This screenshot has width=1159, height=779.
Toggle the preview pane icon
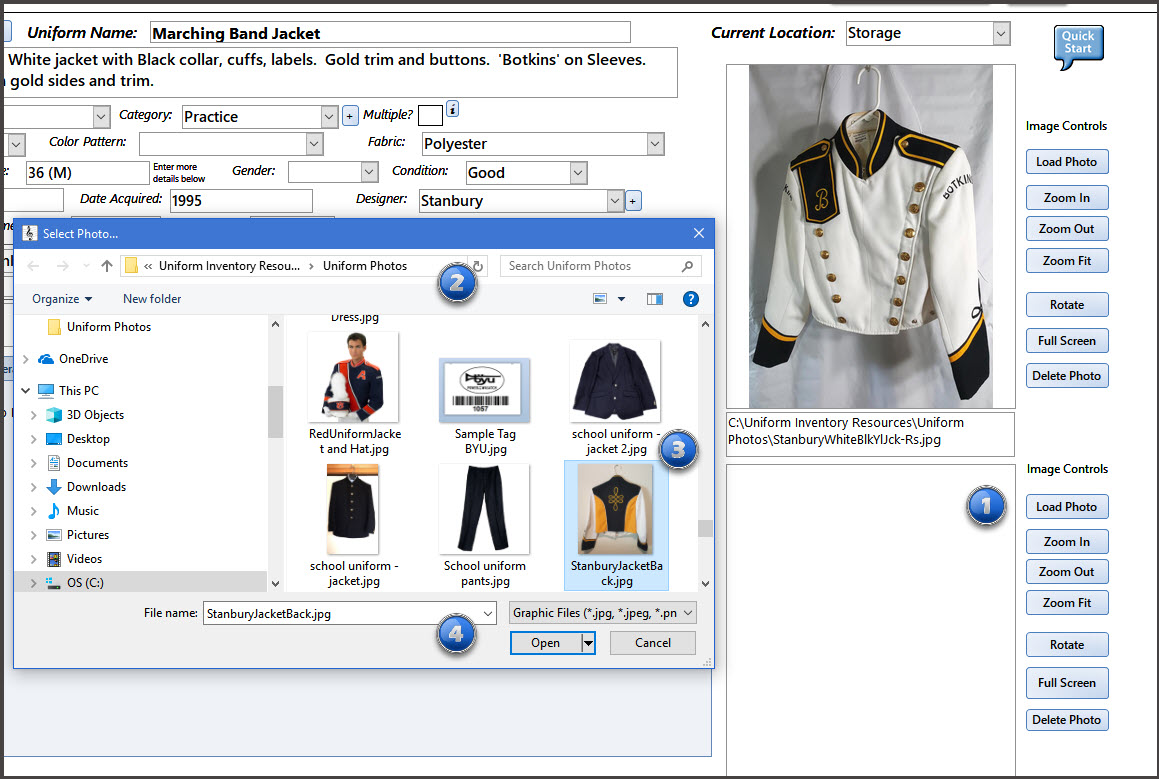tap(655, 299)
